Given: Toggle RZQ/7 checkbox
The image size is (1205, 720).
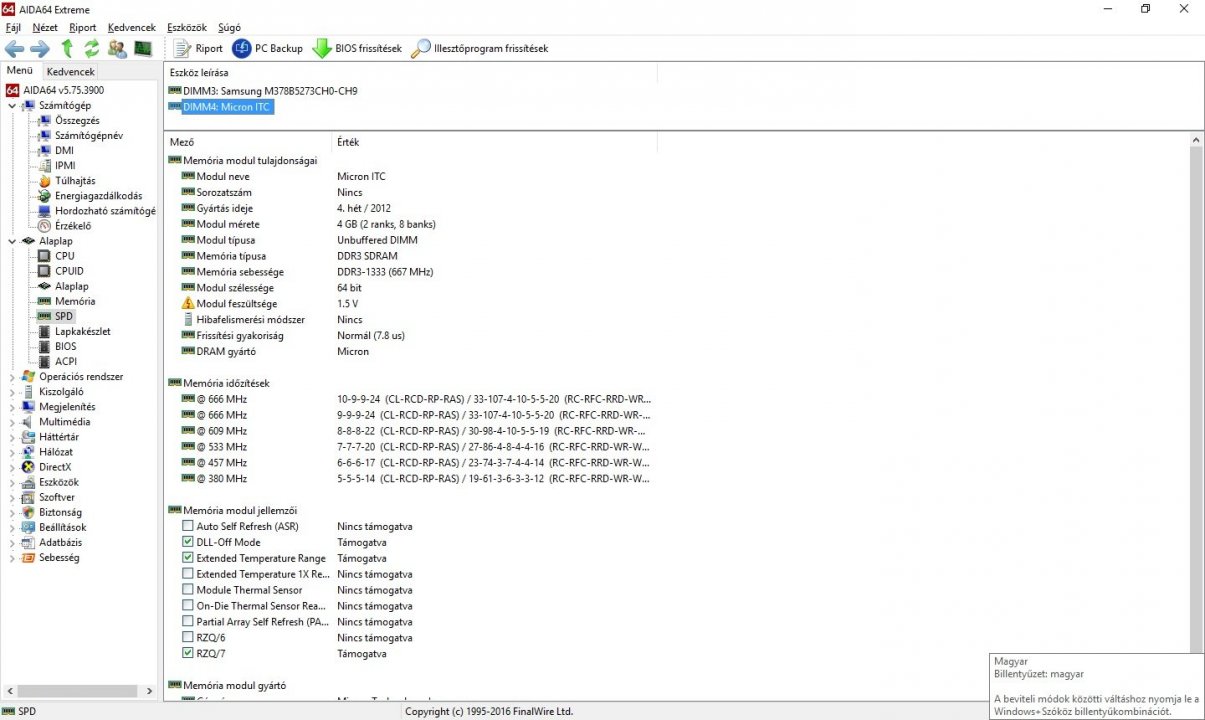Looking at the screenshot, I should [188, 653].
